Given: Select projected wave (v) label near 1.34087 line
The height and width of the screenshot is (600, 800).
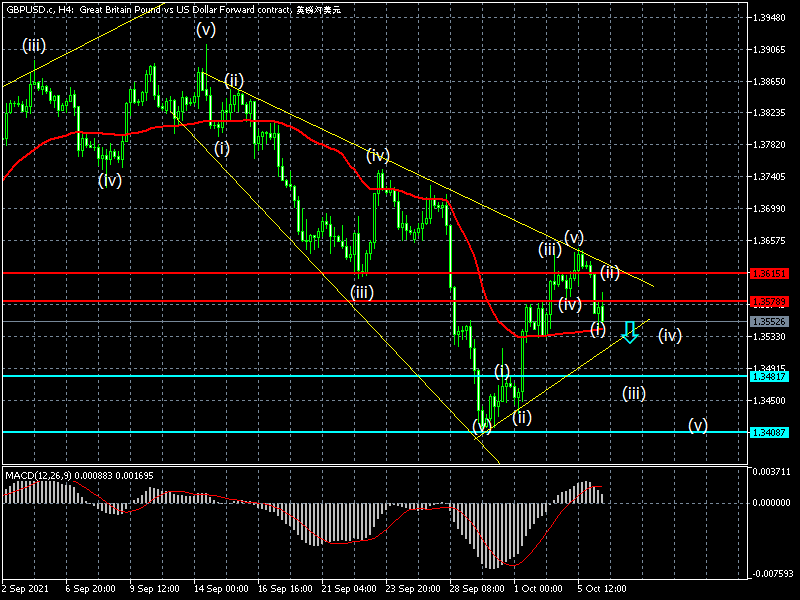Looking at the screenshot, I should pos(698,425).
